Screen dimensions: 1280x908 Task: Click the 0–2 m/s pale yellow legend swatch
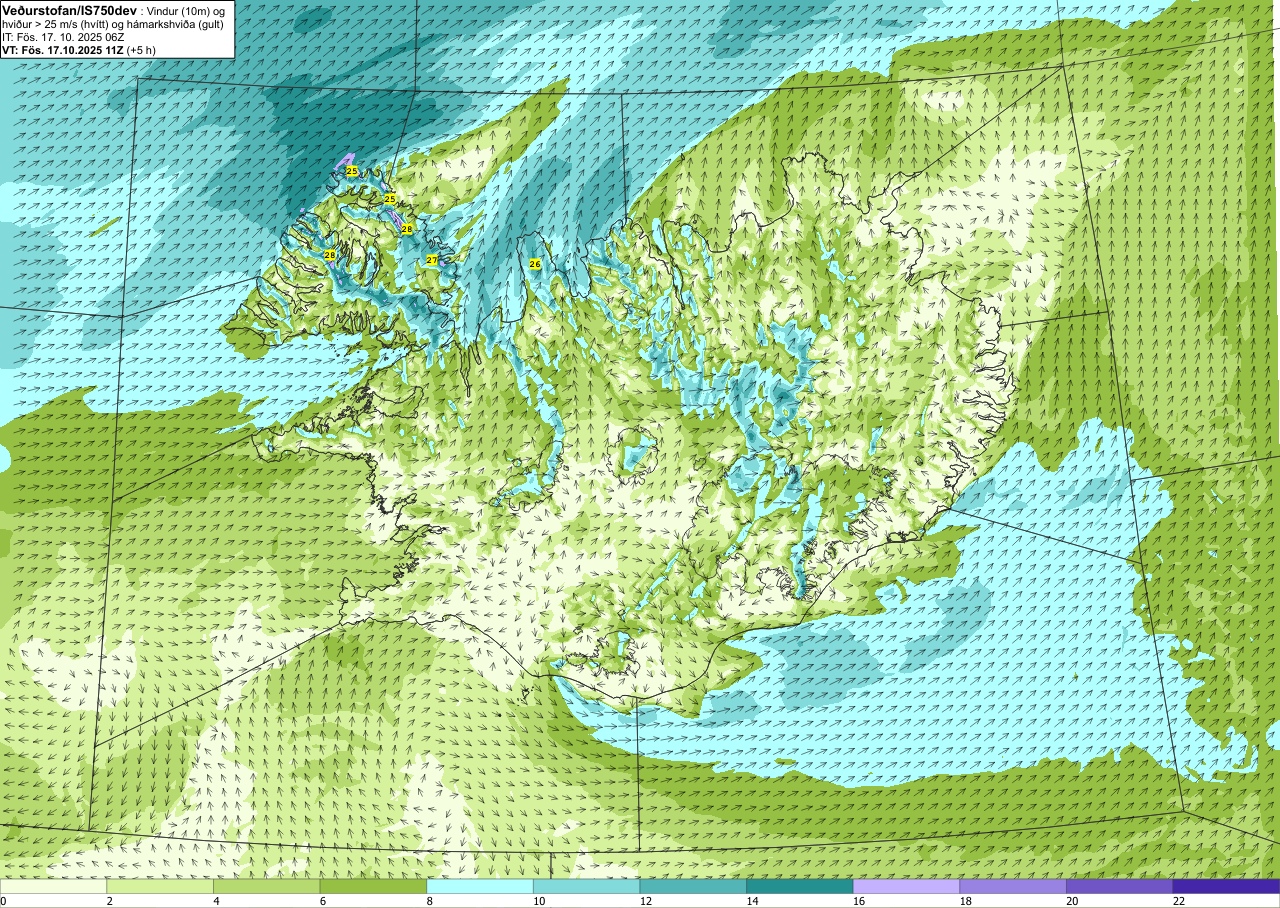53,886
